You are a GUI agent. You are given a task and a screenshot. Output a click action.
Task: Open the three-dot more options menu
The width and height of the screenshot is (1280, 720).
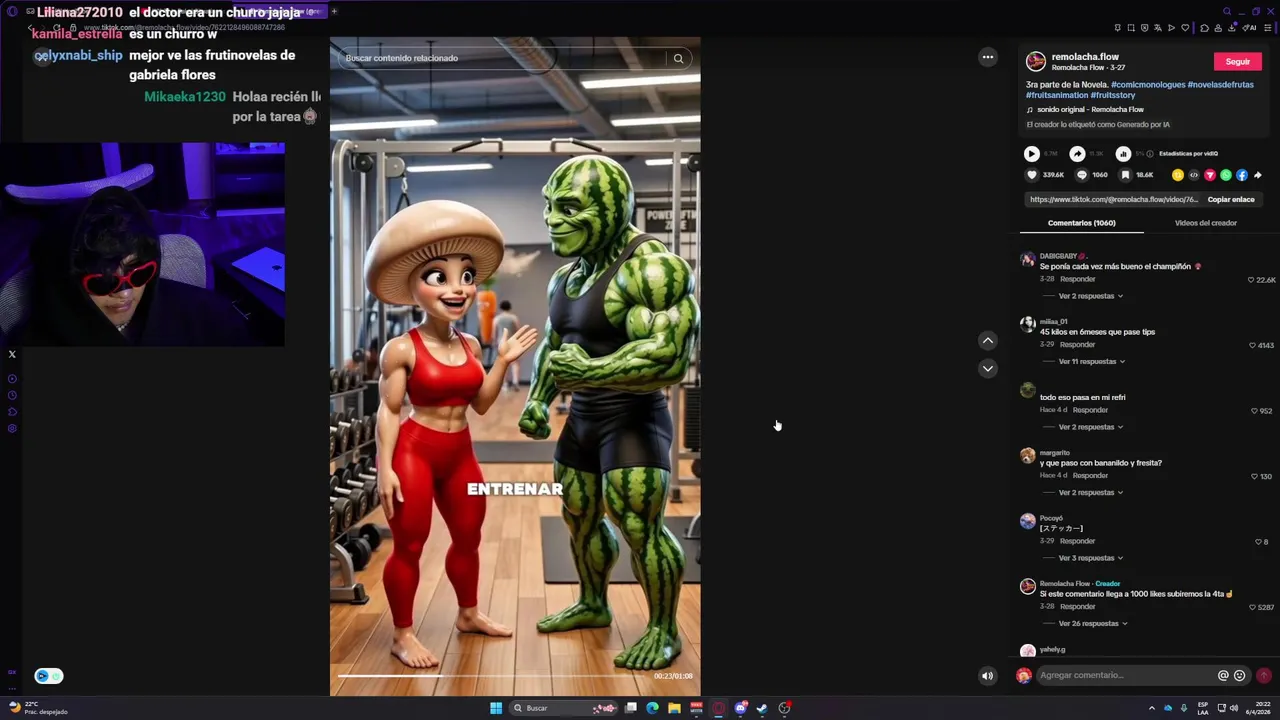pos(987,57)
